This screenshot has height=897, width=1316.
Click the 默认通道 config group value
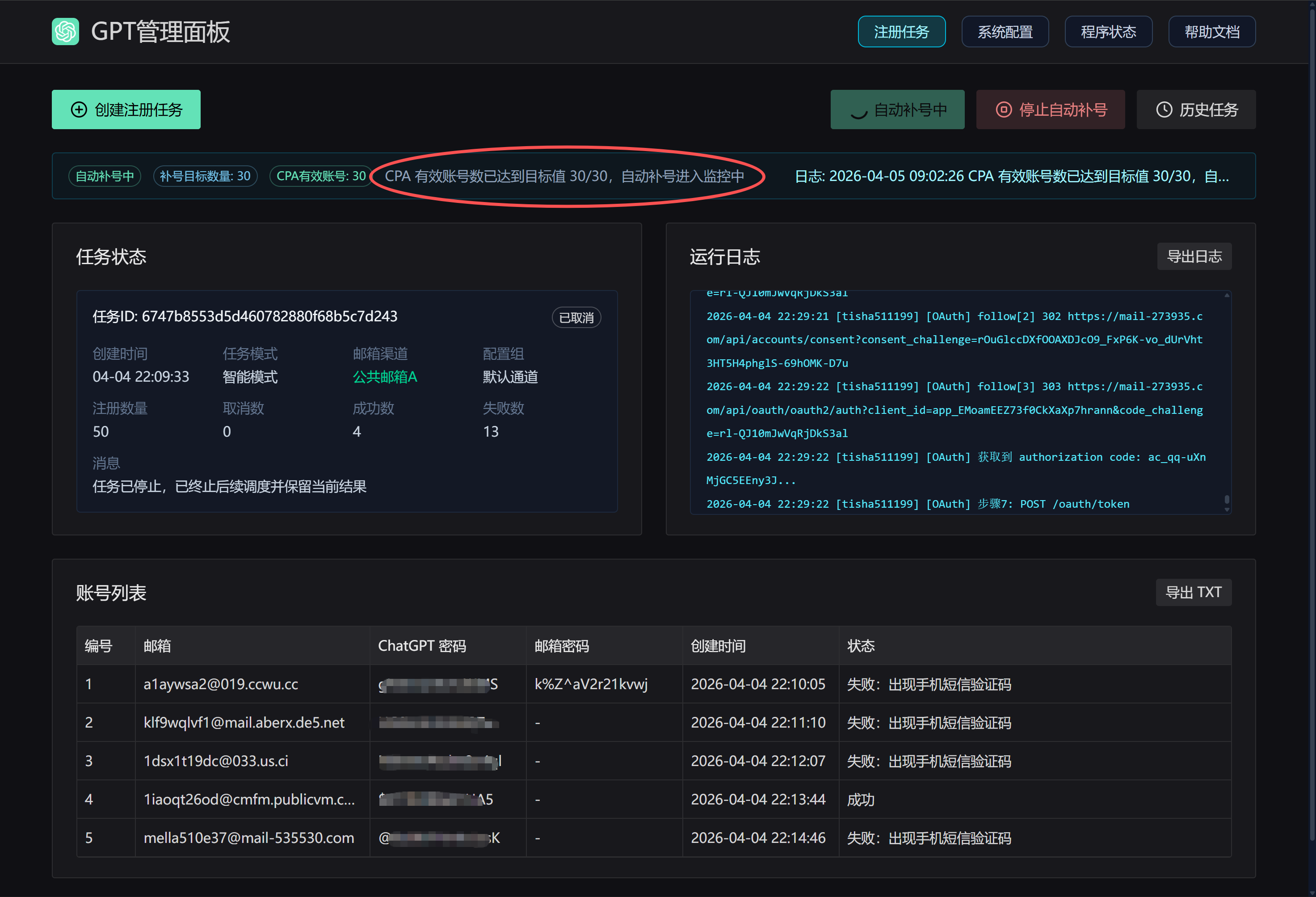click(x=510, y=377)
